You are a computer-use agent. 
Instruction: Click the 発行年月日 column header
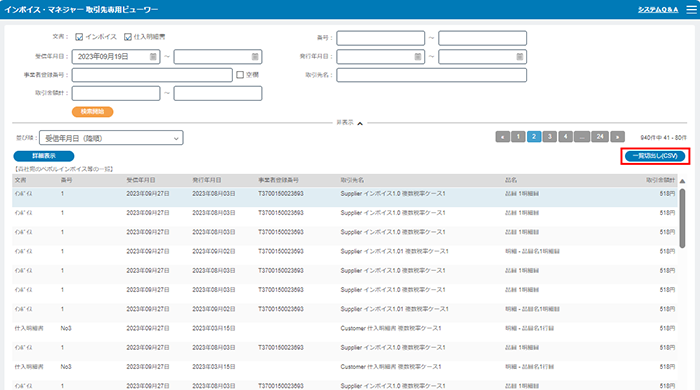[207, 180]
